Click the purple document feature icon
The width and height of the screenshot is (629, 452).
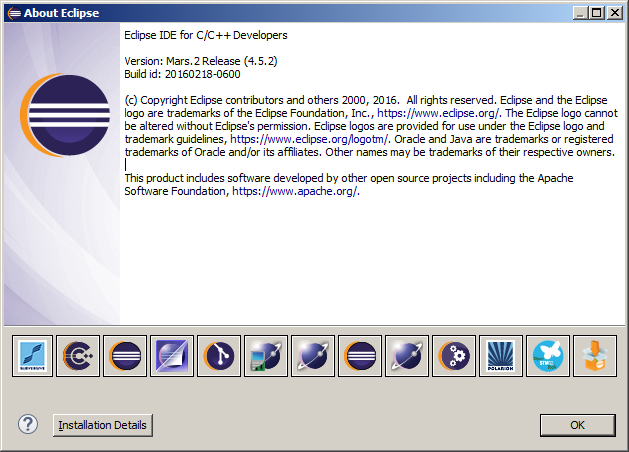click(172, 356)
